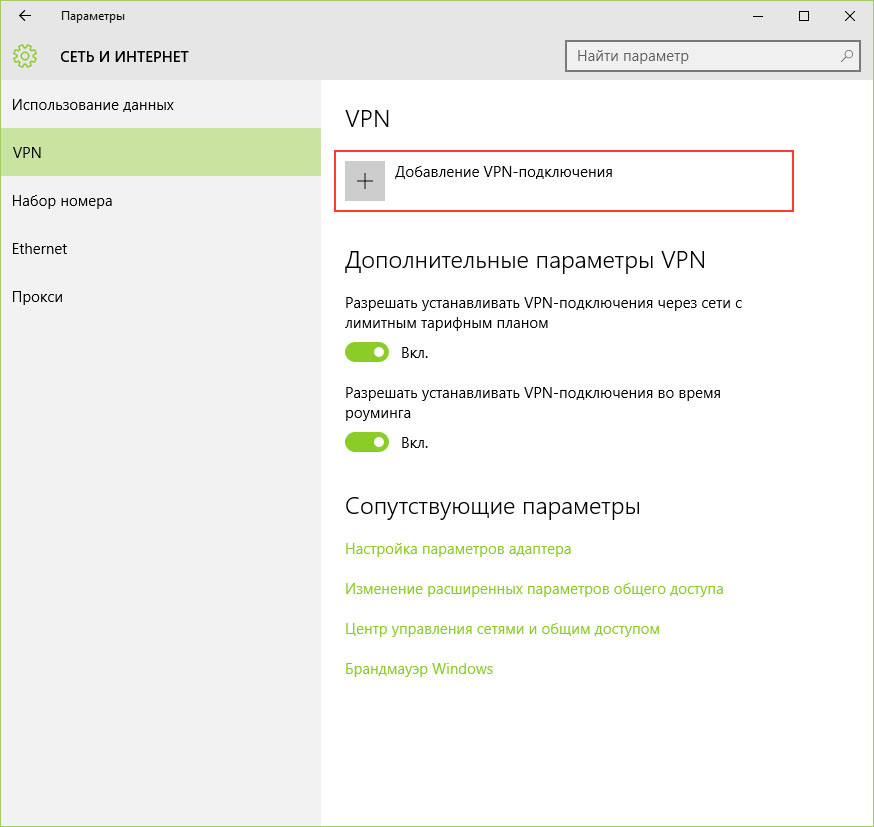Click the plus icon to add VPN

(x=365, y=181)
